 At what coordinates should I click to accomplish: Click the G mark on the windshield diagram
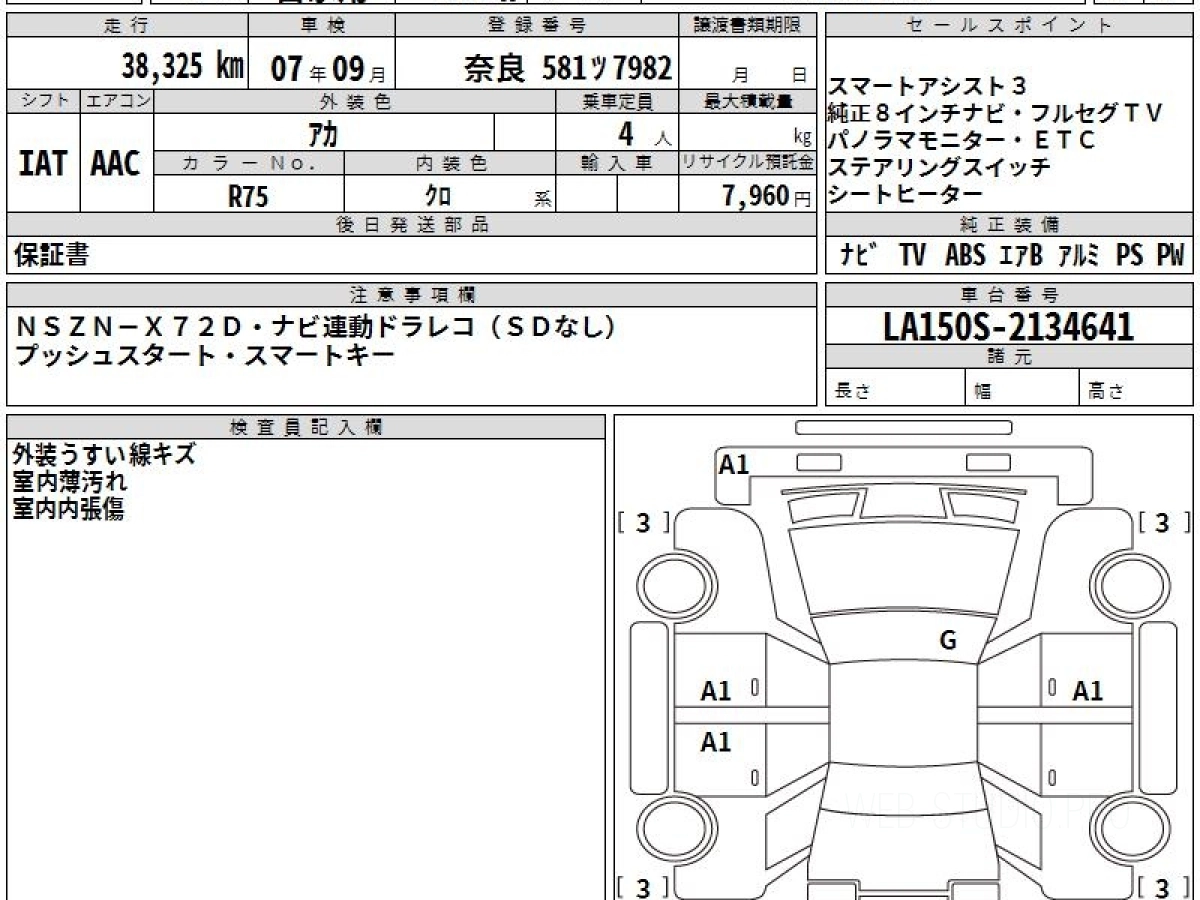click(948, 641)
